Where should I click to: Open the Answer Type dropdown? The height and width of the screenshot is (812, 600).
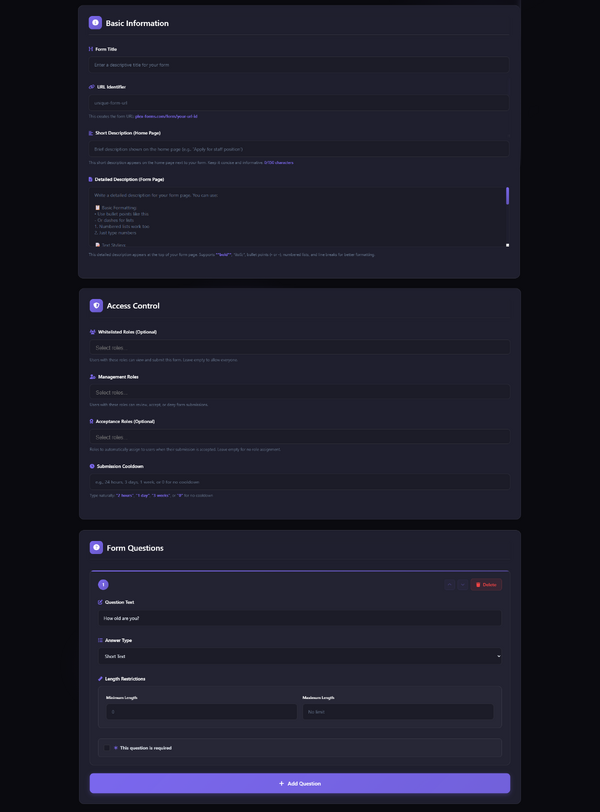pos(300,656)
